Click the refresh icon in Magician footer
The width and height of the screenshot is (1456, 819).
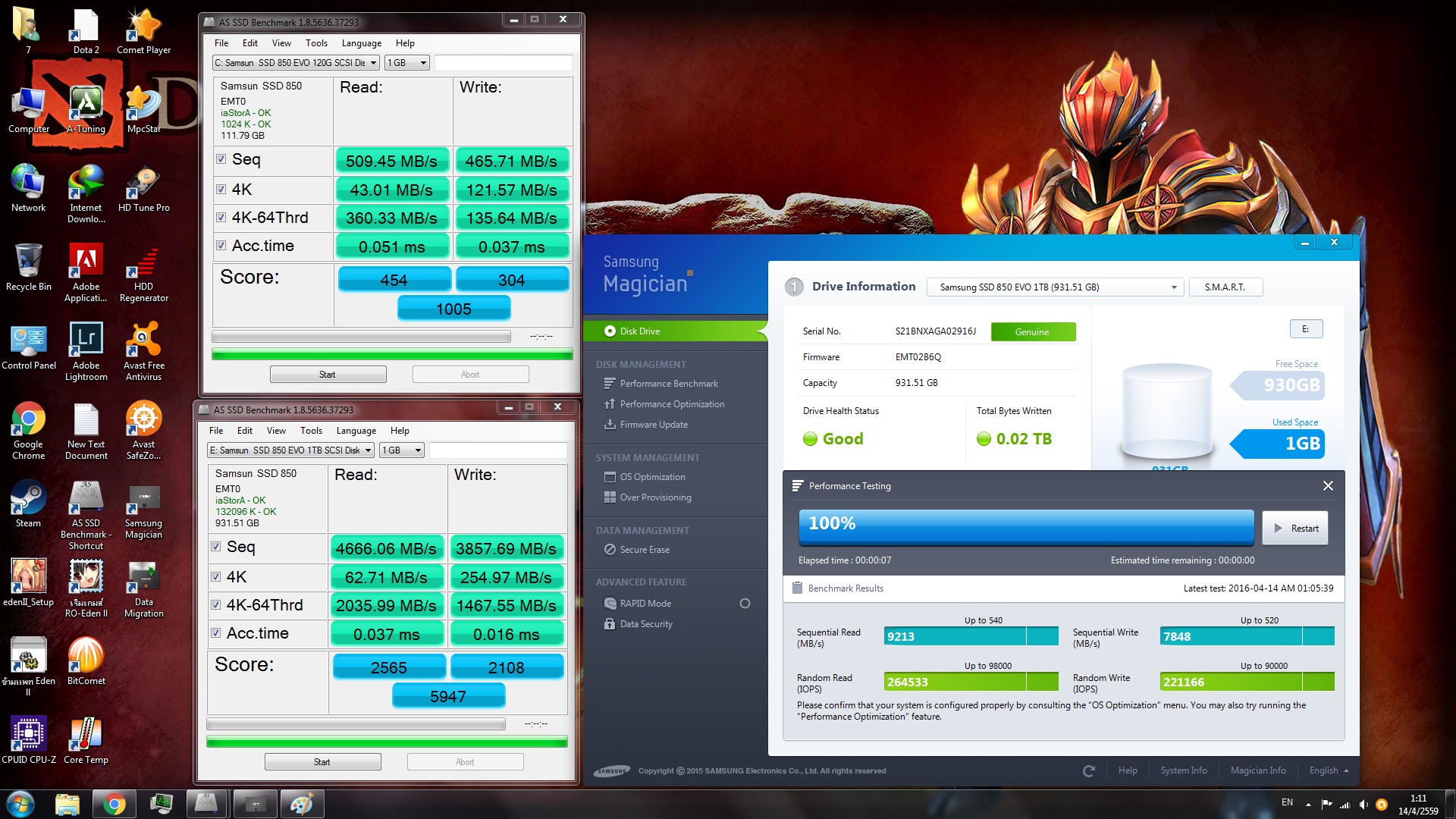(1089, 770)
